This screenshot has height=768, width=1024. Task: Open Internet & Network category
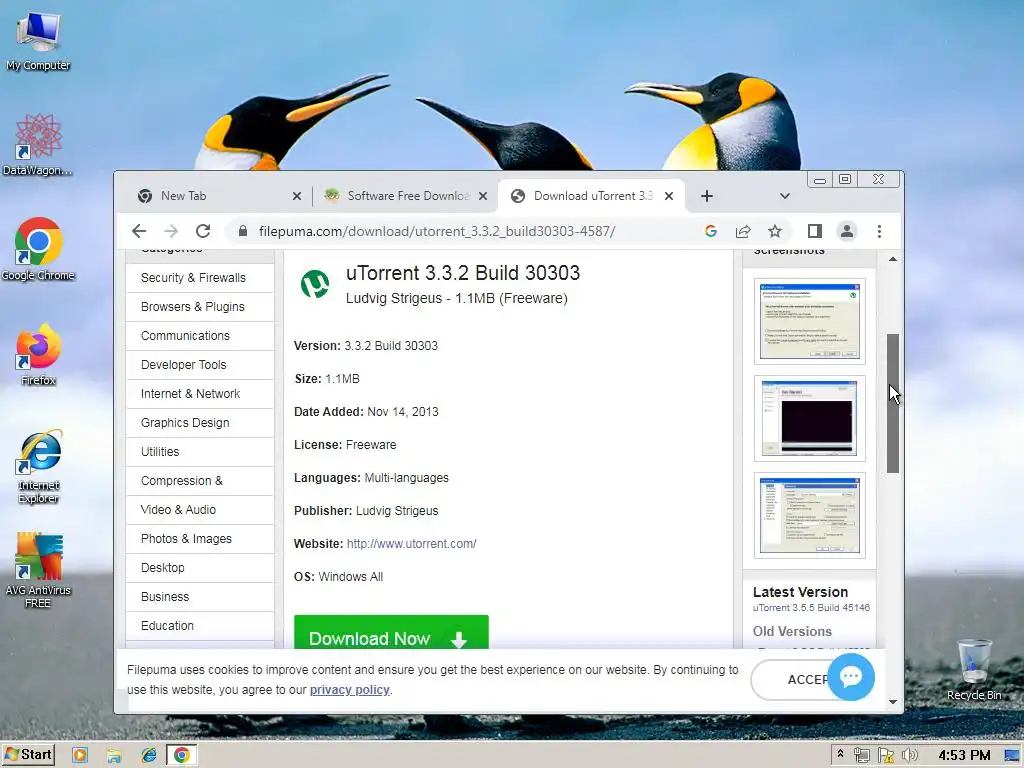pyautogui.click(x=199, y=394)
